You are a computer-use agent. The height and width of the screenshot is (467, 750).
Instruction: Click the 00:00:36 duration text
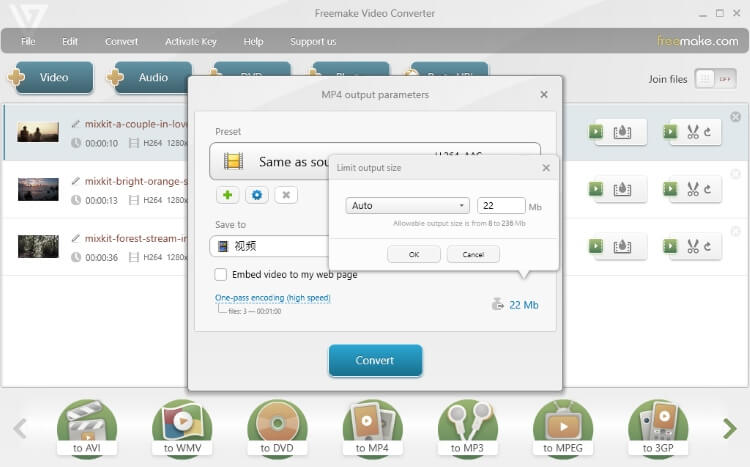coord(101,257)
